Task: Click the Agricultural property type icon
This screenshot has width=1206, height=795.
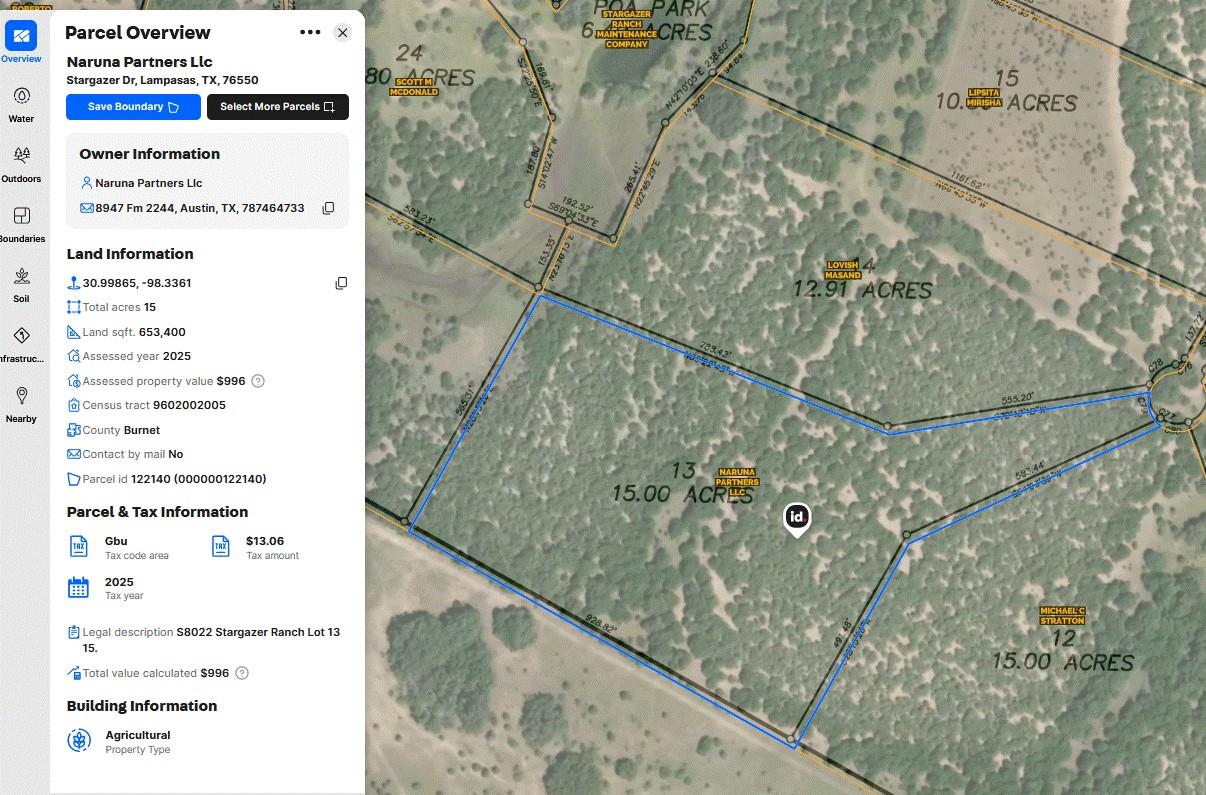Action: [79, 740]
